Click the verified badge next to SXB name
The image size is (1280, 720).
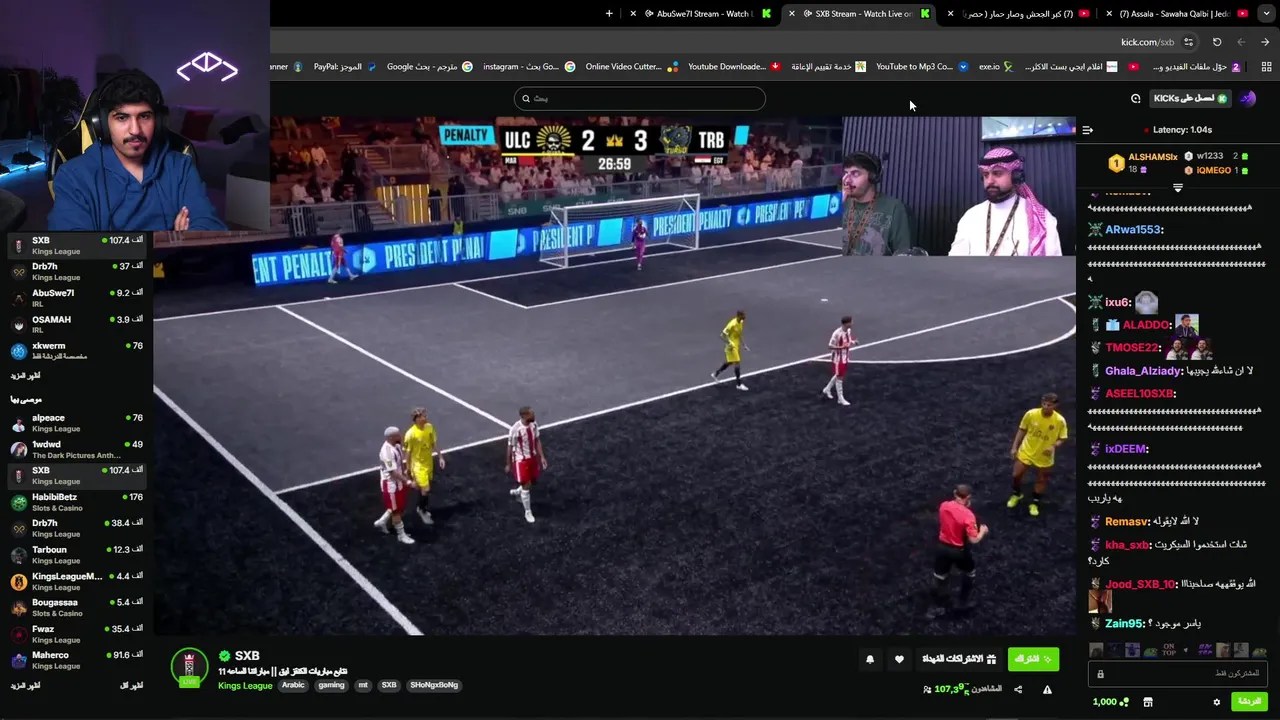point(224,656)
